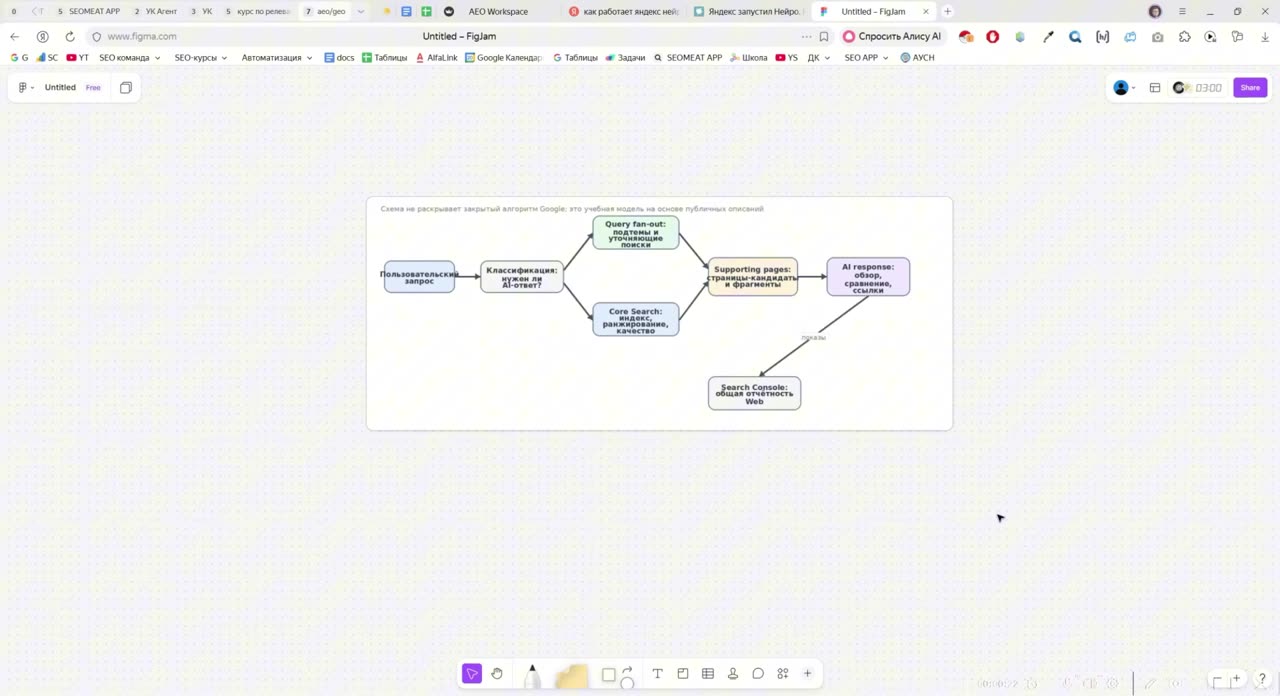Rename the Untitled file title
The width and height of the screenshot is (1280, 696).
tap(60, 88)
